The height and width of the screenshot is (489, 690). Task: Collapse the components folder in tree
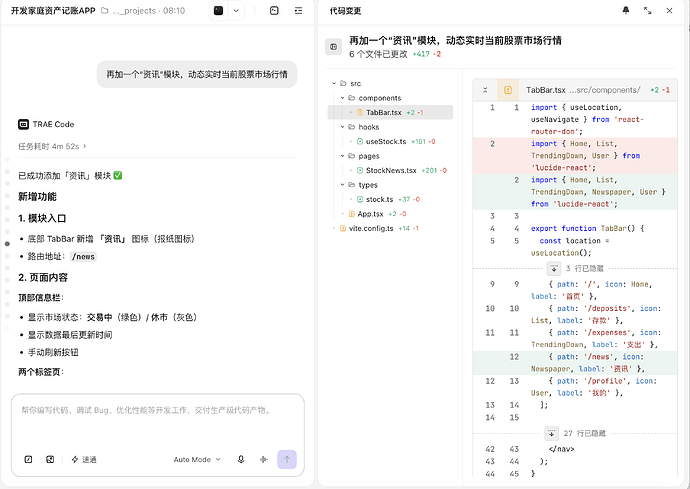click(x=342, y=98)
